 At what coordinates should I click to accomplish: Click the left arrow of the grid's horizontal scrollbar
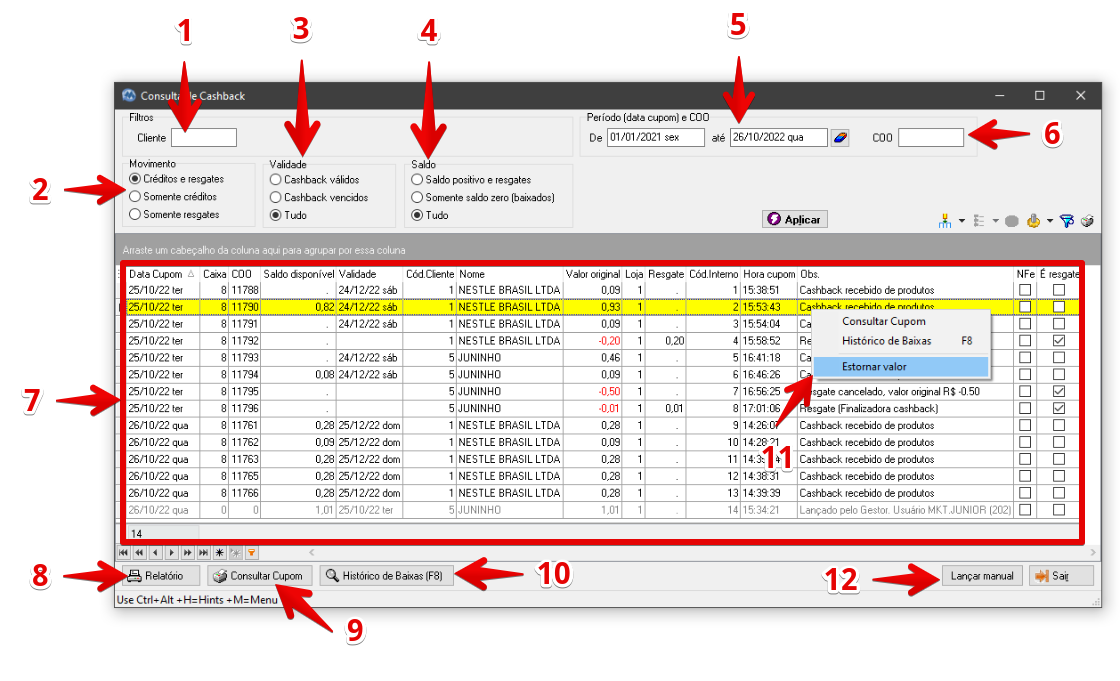point(311,552)
